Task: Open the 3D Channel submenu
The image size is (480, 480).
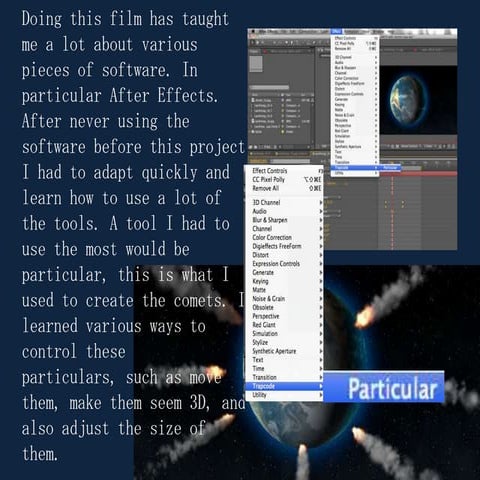Action: click(x=284, y=202)
